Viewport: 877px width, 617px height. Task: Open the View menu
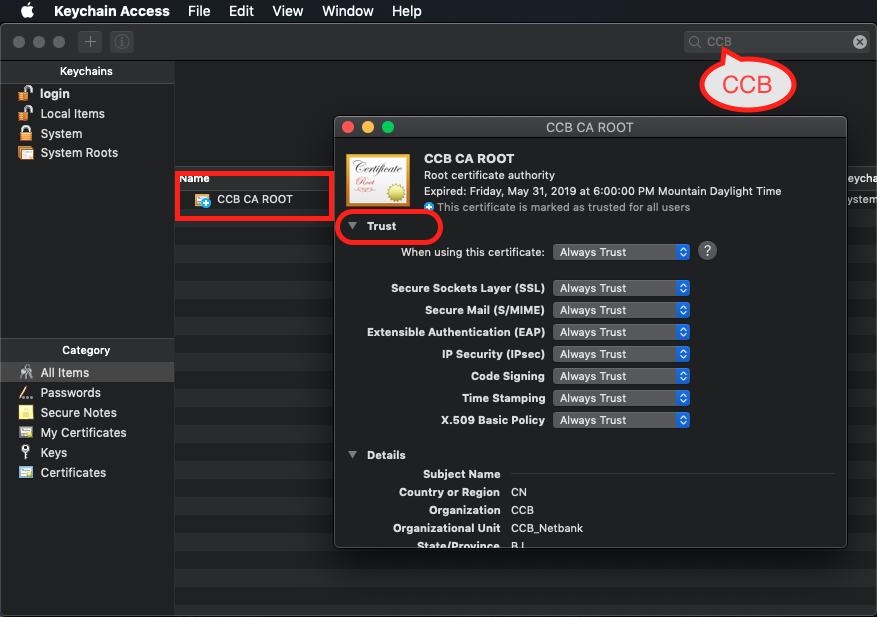click(x=287, y=11)
